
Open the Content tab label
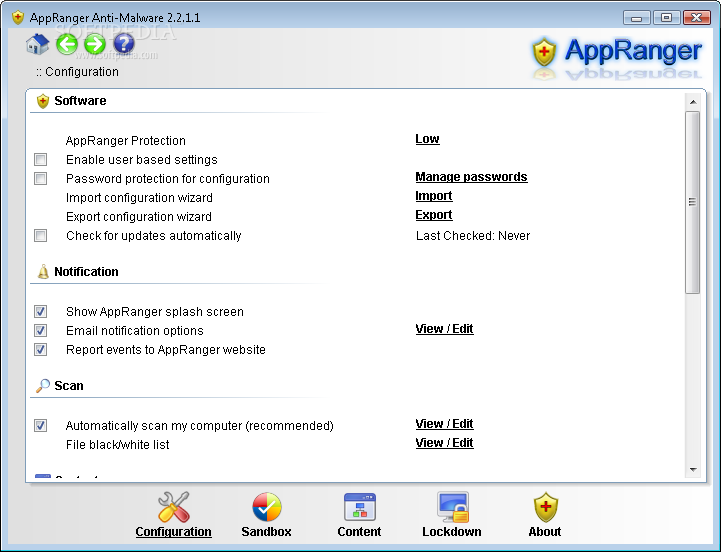[359, 532]
